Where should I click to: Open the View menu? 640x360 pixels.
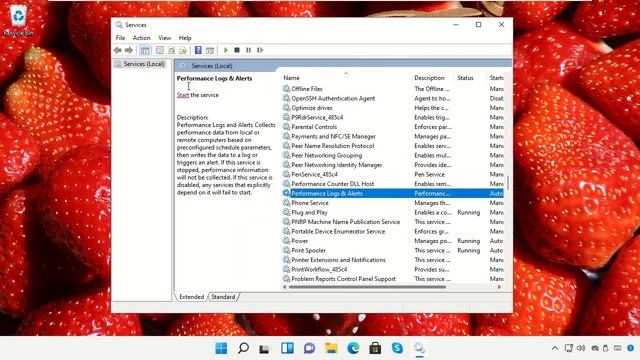pyautogui.click(x=164, y=38)
